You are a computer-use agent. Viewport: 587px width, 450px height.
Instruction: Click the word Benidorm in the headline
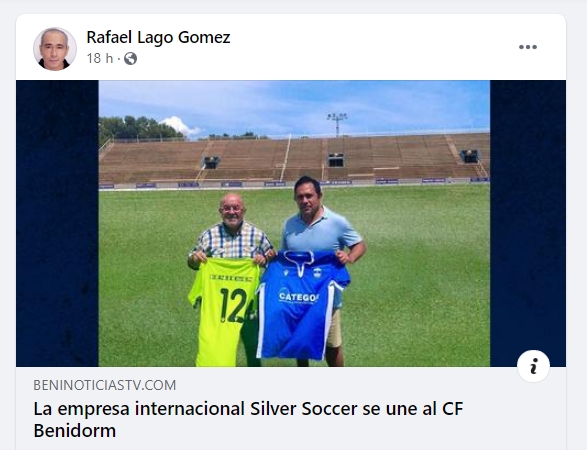click(75, 431)
